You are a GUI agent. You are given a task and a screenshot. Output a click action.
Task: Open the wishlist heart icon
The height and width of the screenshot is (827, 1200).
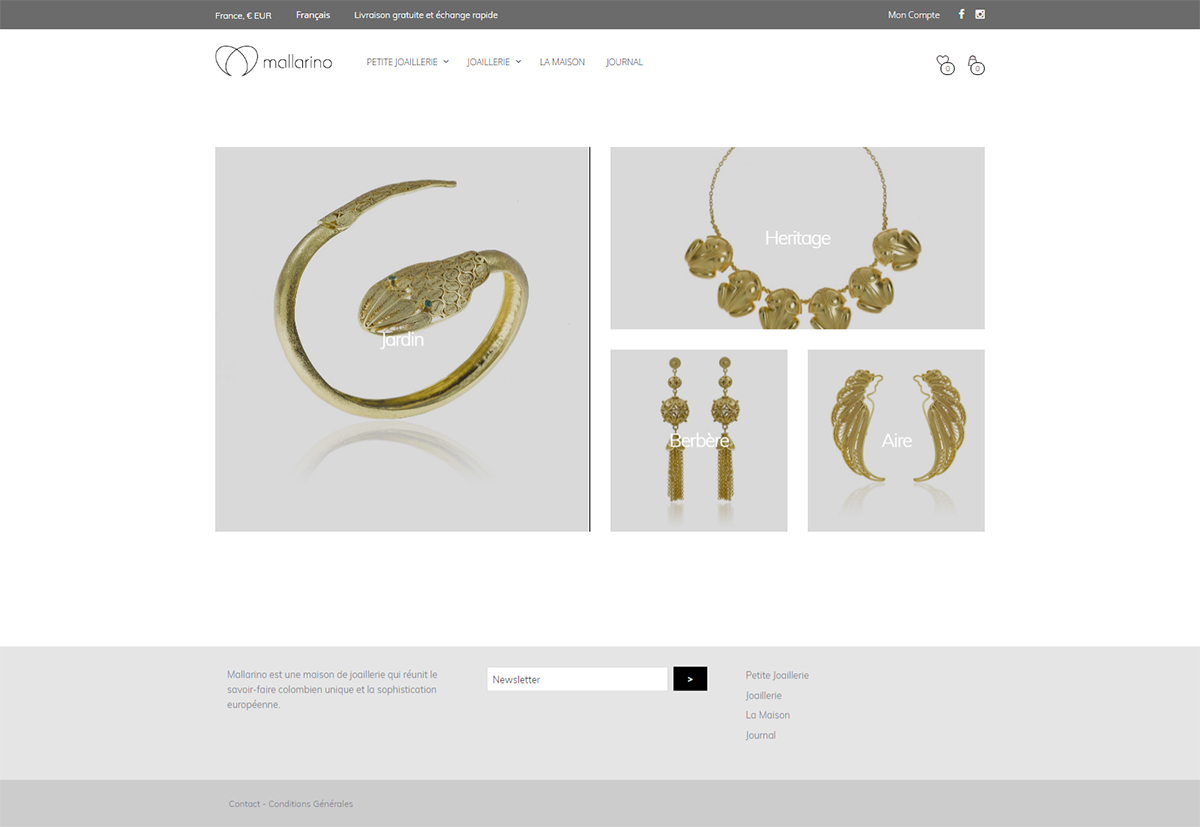pos(946,65)
